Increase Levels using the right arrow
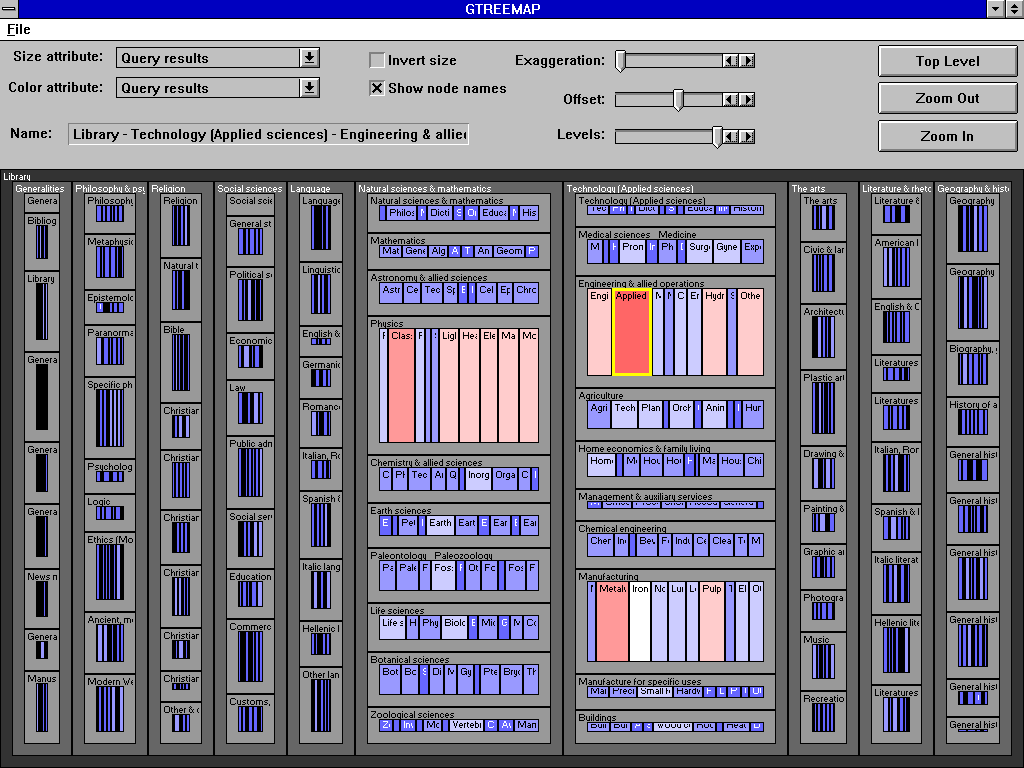1024x768 pixels. click(x=747, y=136)
